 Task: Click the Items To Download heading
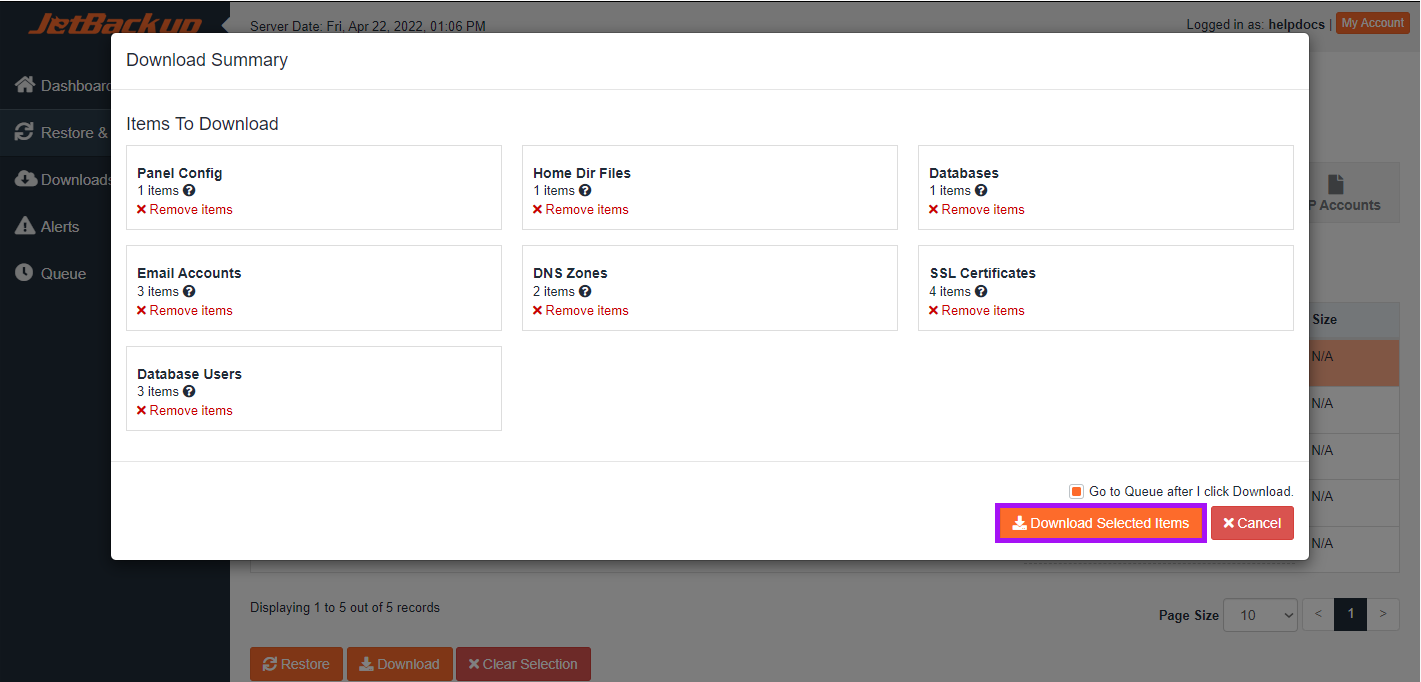pyautogui.click(x=202, y=124)
